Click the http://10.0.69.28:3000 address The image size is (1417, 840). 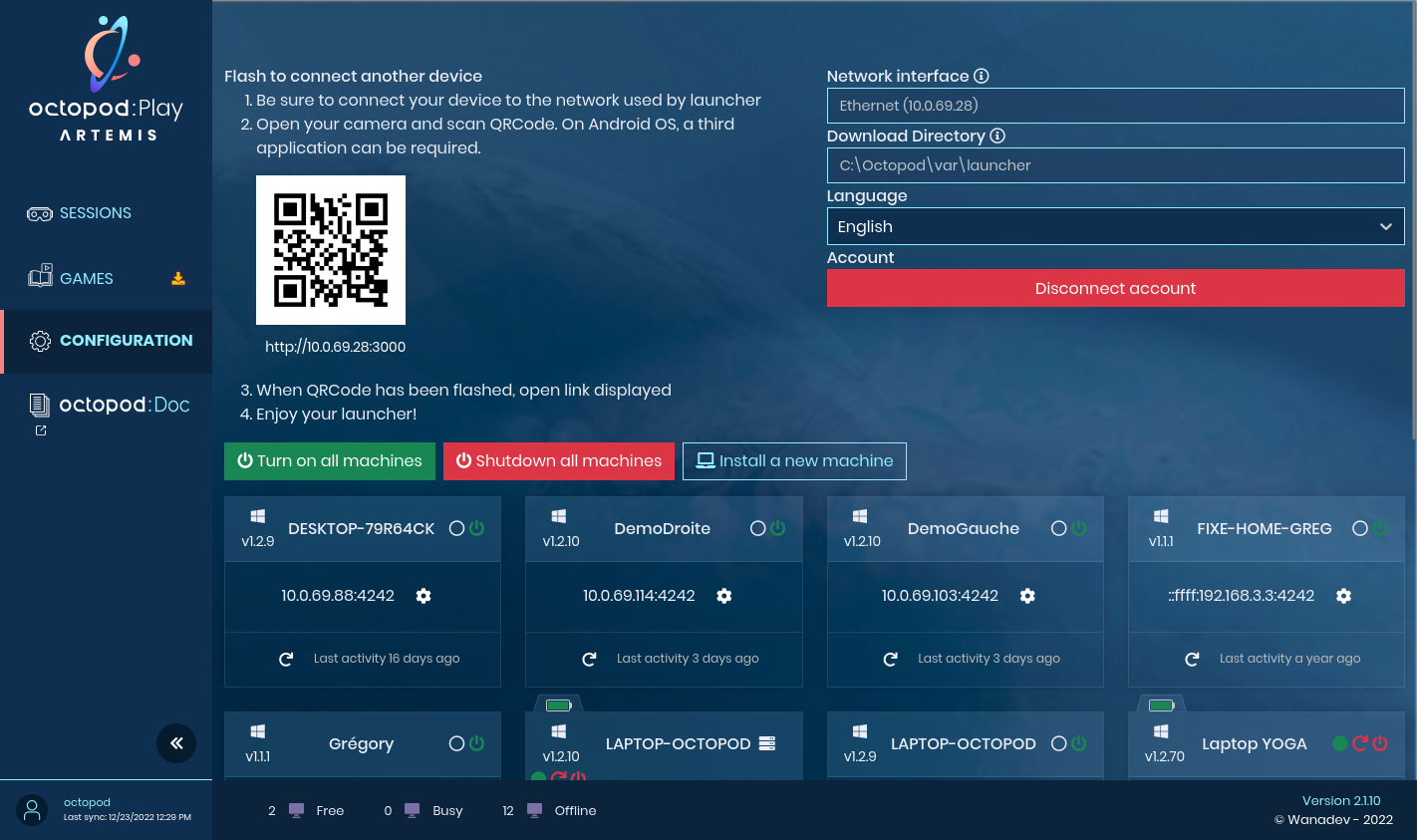click(x=335, y=347)
